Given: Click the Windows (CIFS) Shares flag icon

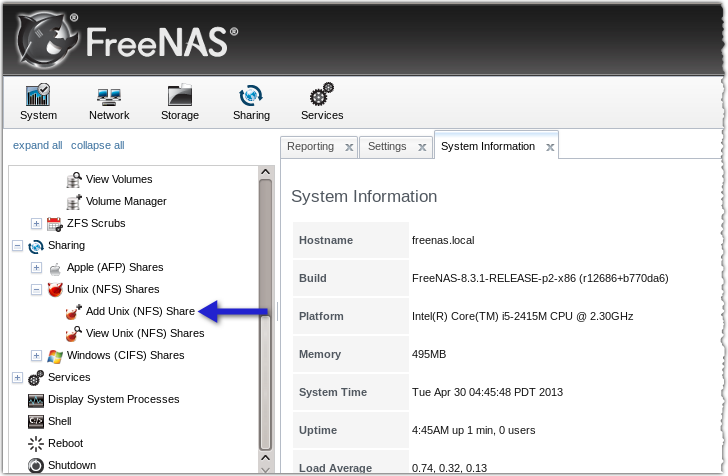Looking at the screenshot, I should (x=55, y=356).
